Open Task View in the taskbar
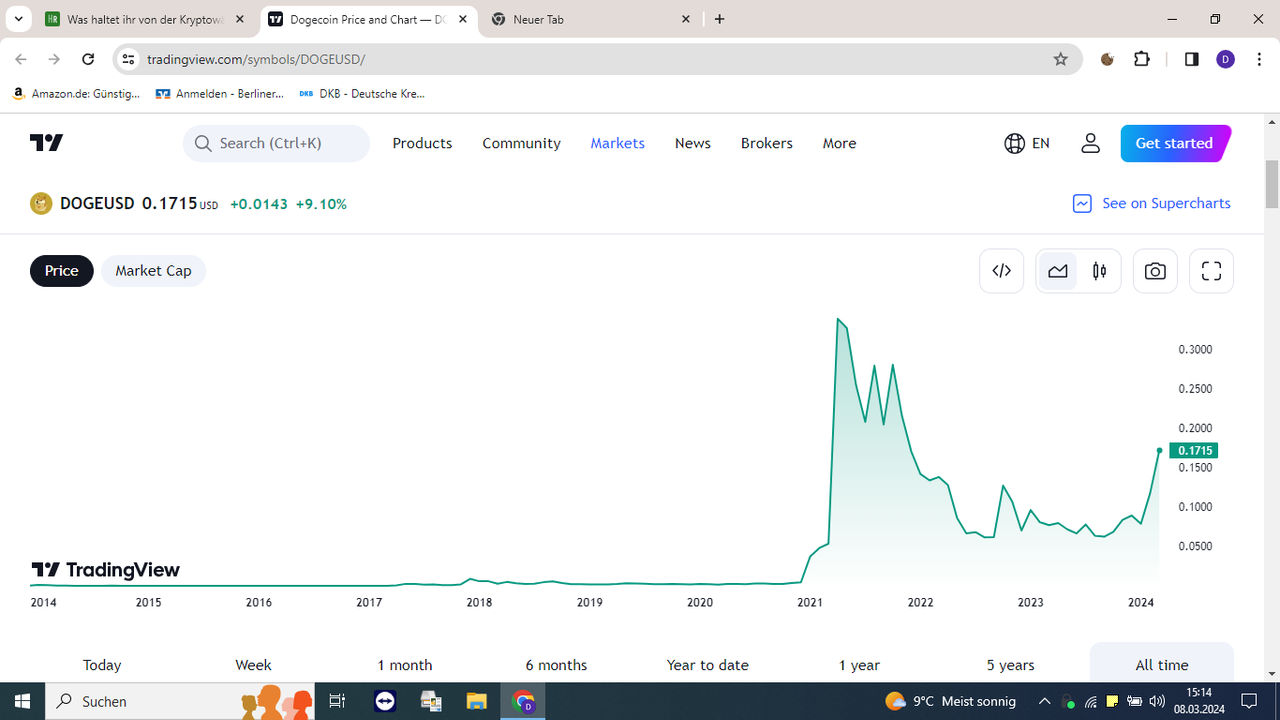This screenshot has height=720, width=1280. [337, 701]
